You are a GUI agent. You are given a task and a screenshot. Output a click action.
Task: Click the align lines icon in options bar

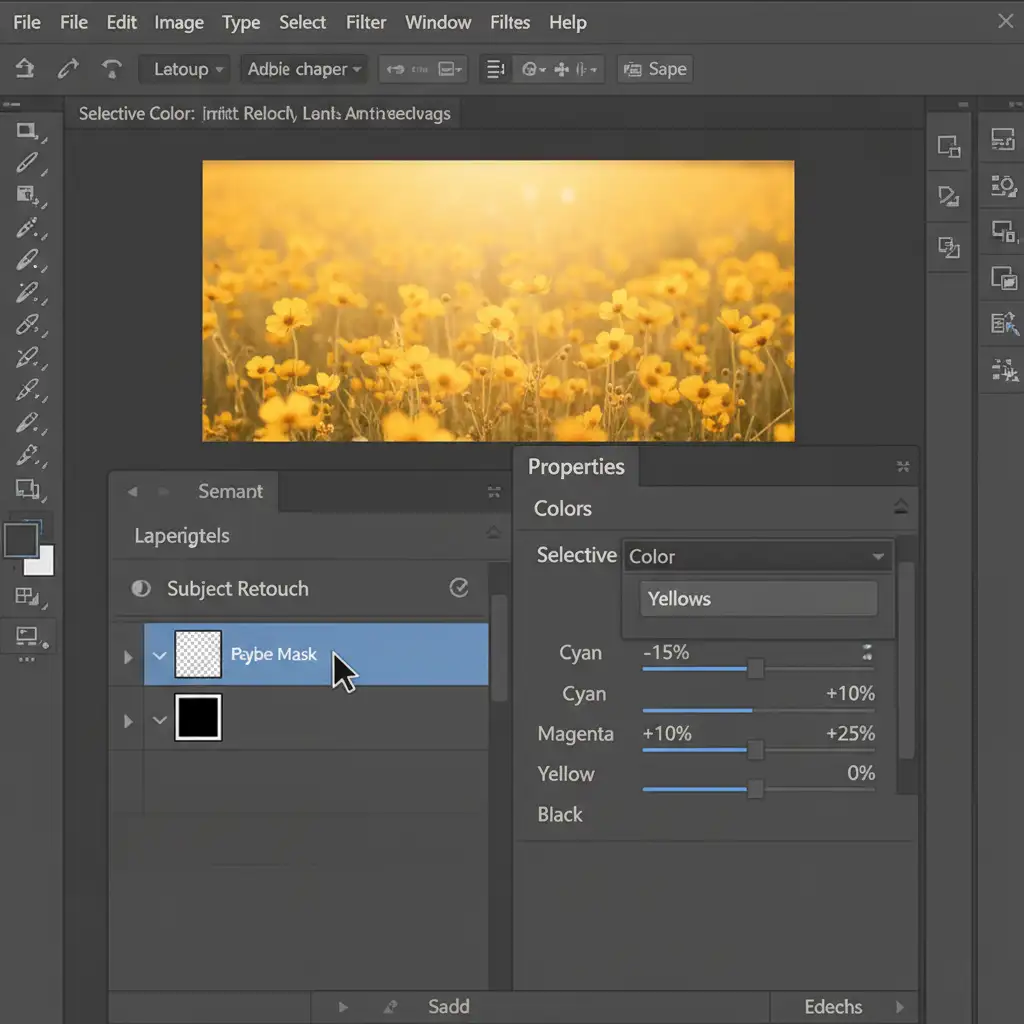495,69
